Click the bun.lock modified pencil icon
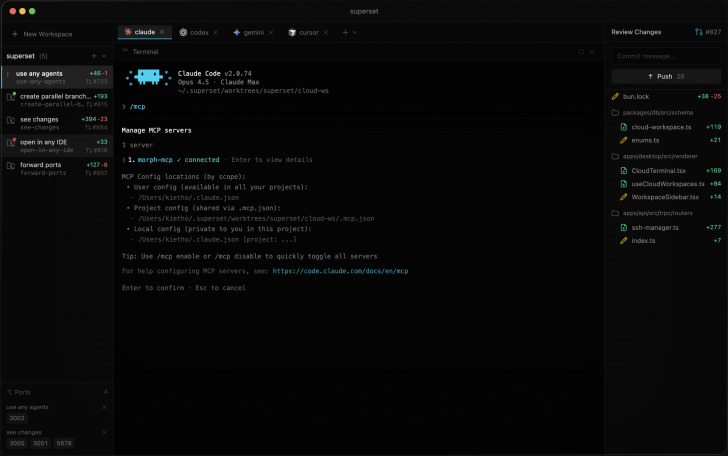The width and height of the screenshot is (728, 456). pyautogui.click(x=615, y=97)
